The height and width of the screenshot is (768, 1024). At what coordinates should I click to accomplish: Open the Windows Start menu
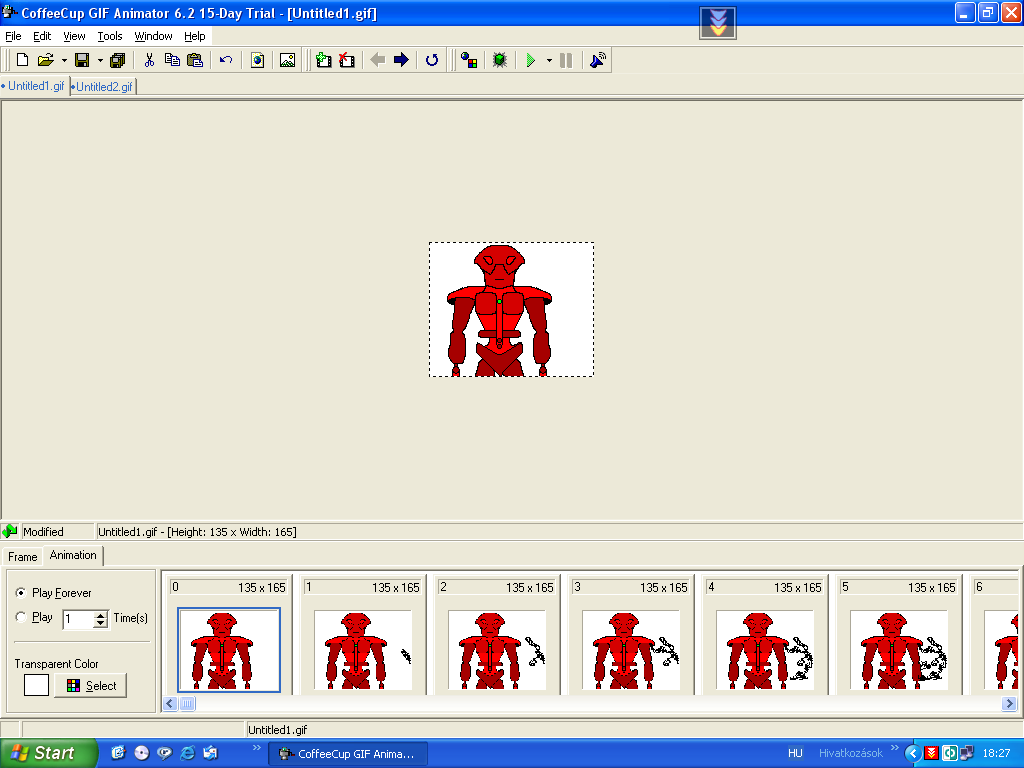coord(49,753)
